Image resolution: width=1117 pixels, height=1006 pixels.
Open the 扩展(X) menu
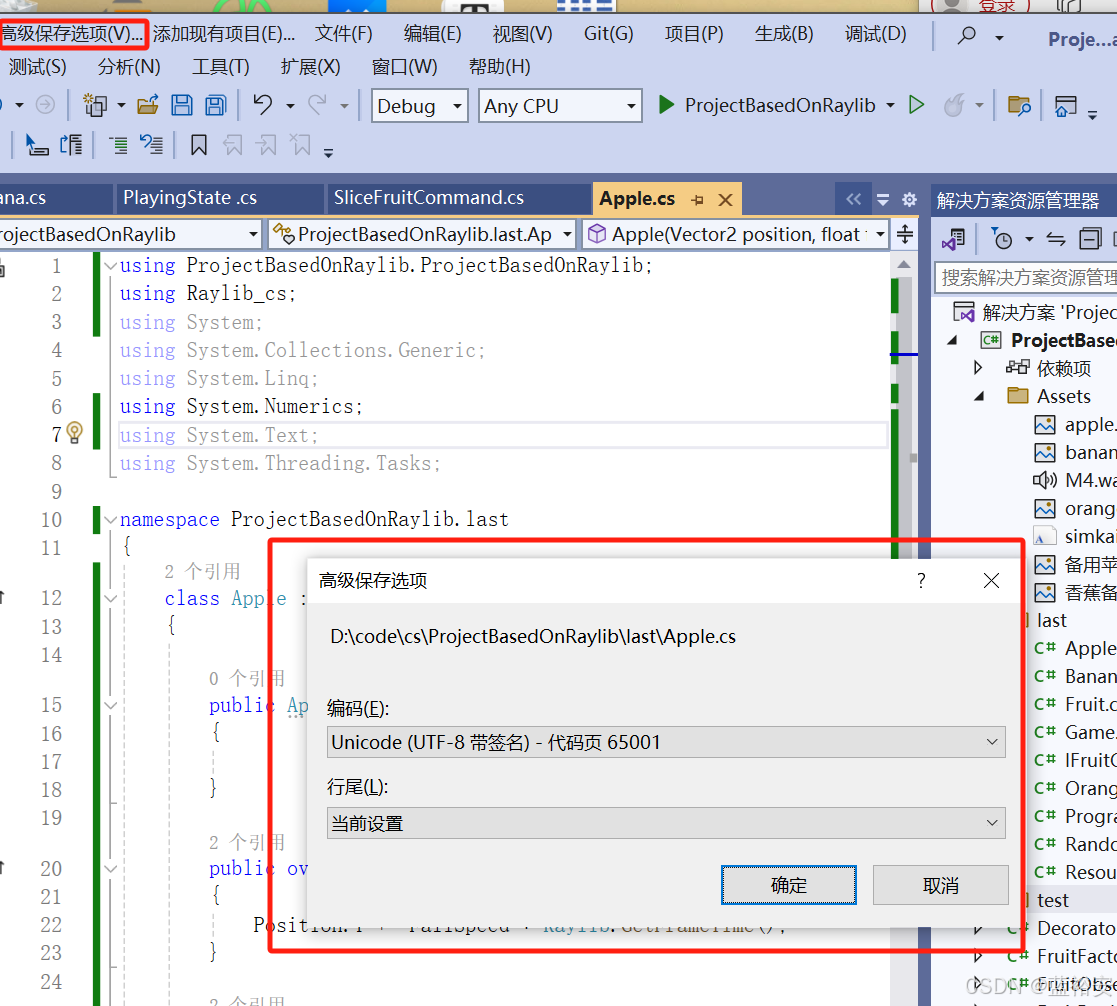[311, 67]
